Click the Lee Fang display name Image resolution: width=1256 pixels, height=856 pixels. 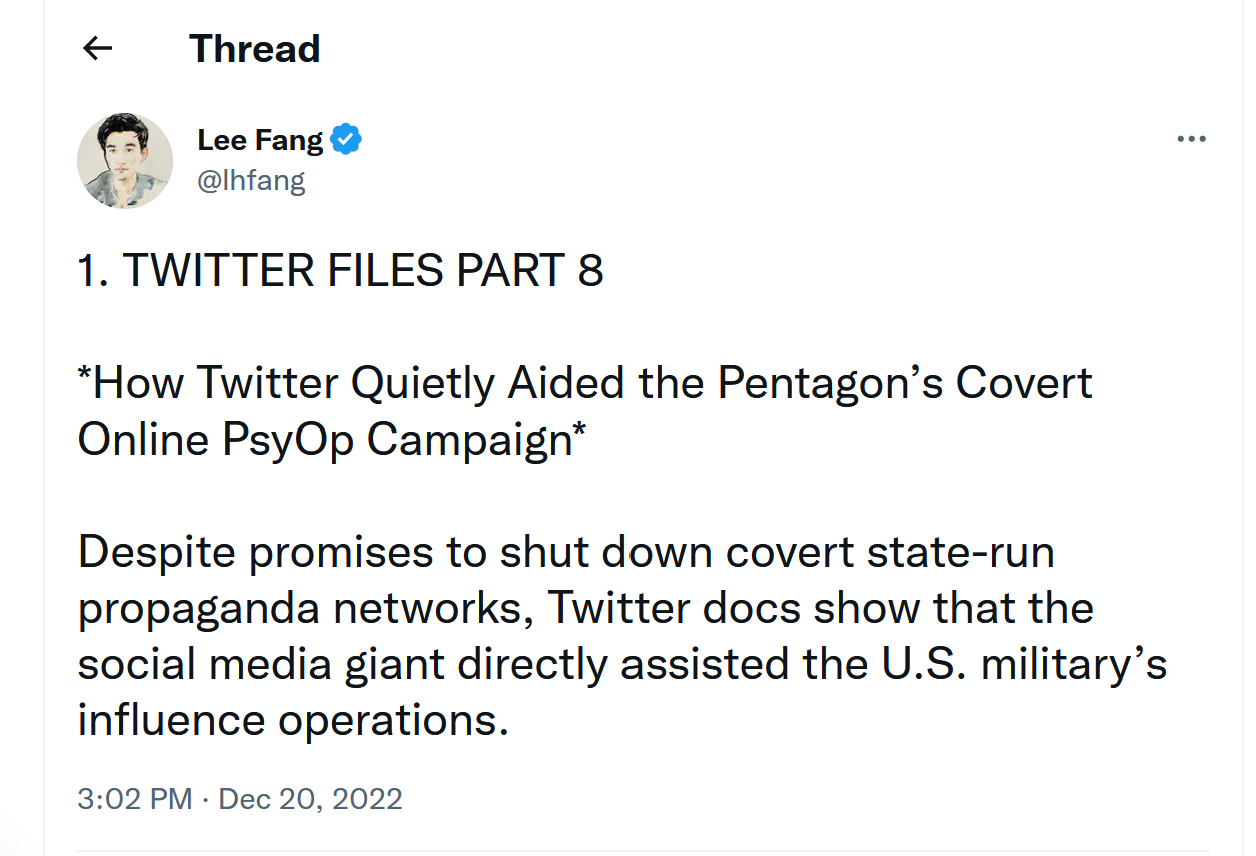260,140
